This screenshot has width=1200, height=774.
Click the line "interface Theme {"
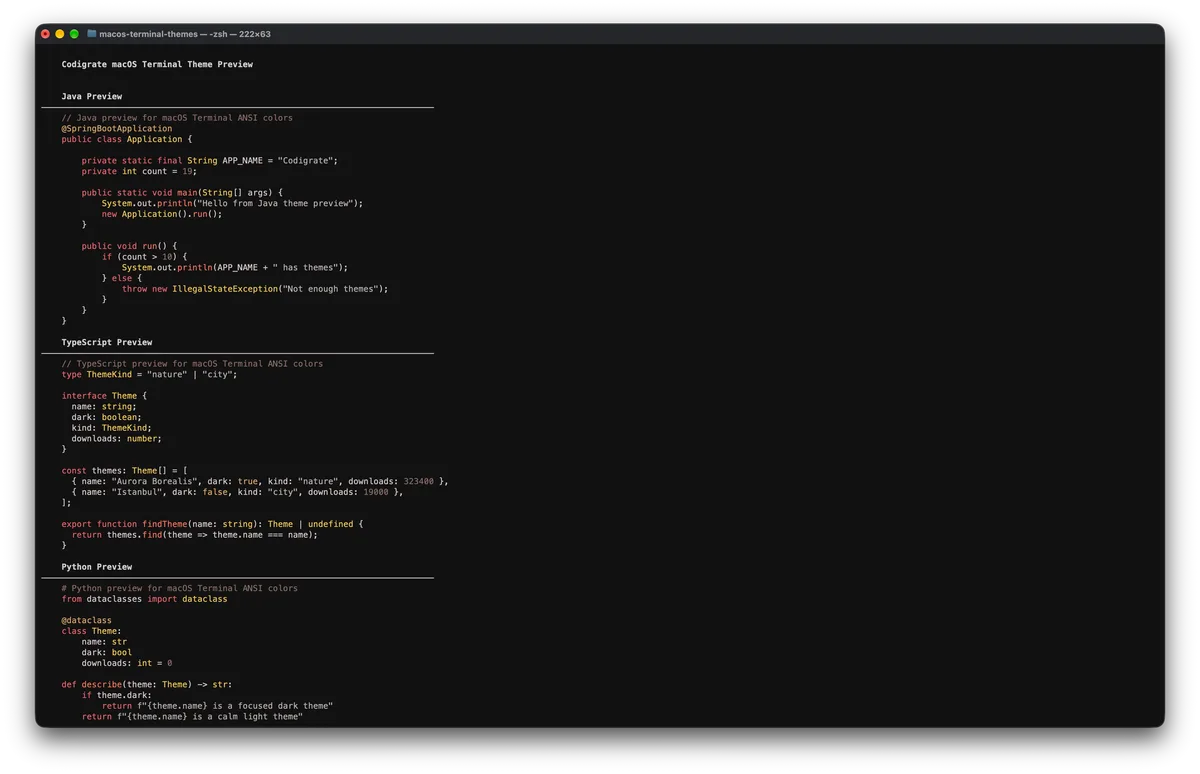coord(105,396)
